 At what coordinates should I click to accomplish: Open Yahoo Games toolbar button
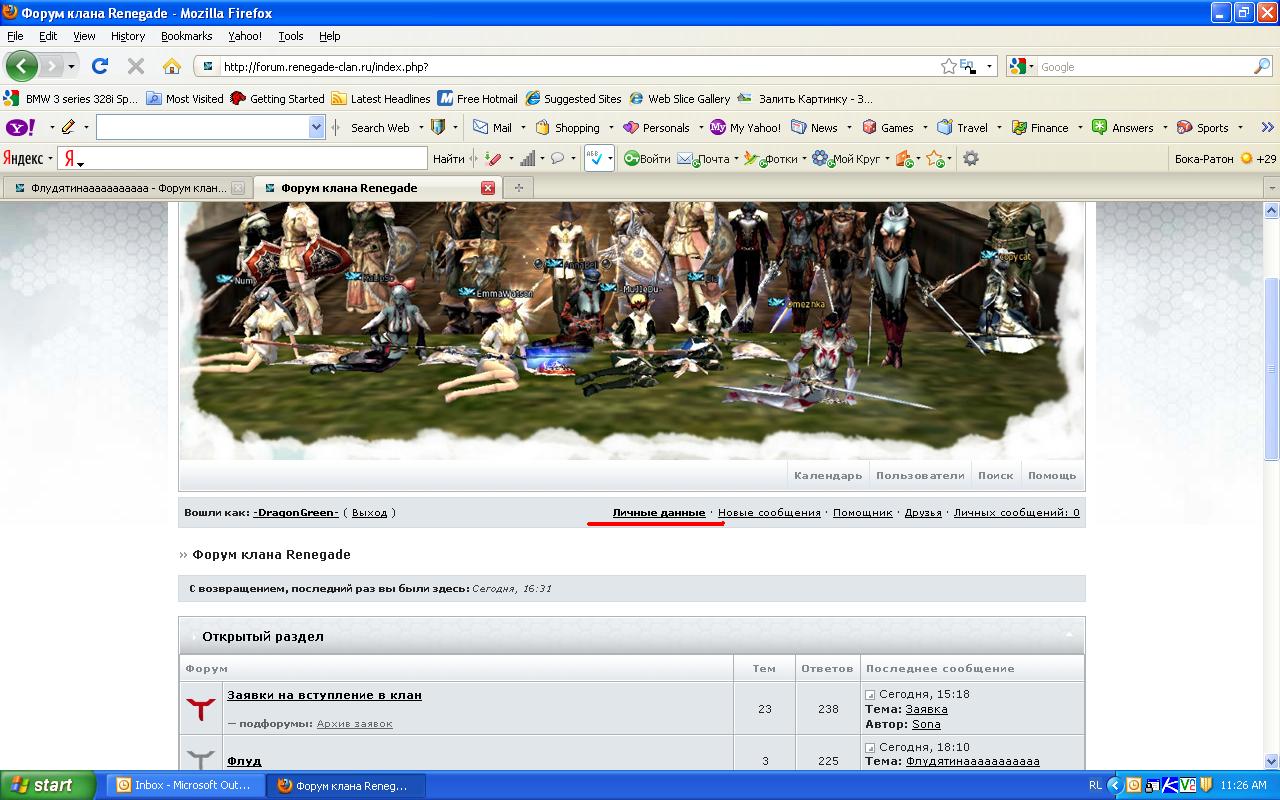[888, 127]
